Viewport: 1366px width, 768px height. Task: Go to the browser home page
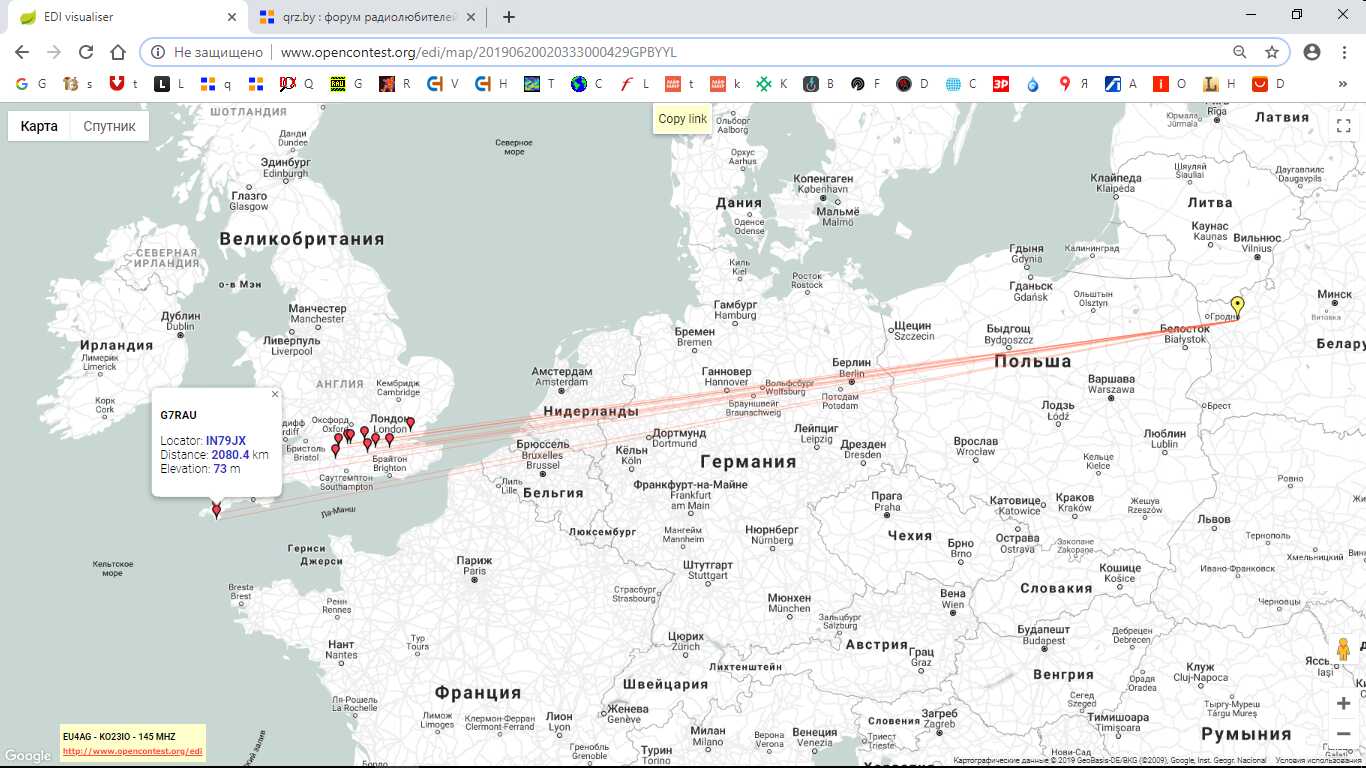click(118, 52)
